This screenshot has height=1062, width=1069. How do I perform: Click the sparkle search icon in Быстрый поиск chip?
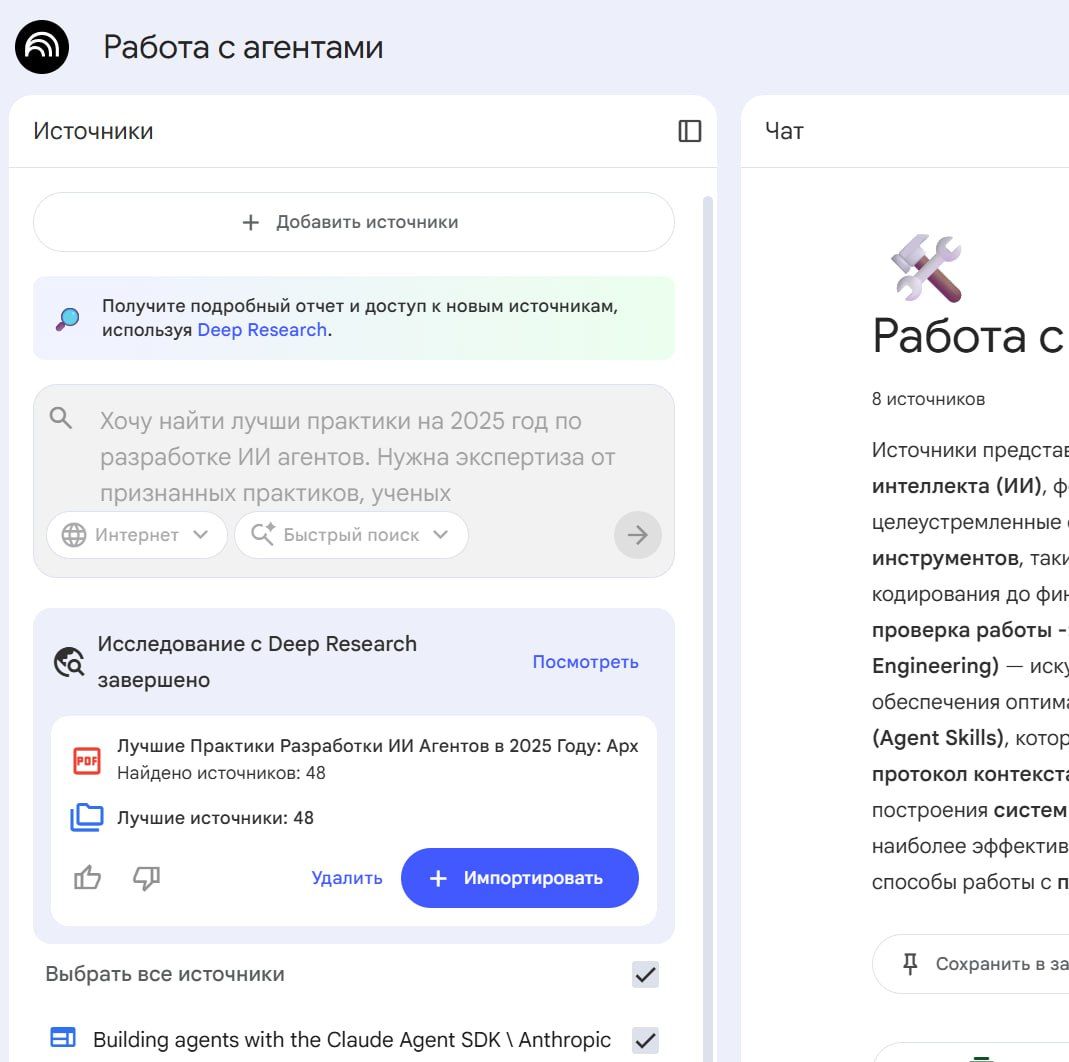[x=263, y=534]
